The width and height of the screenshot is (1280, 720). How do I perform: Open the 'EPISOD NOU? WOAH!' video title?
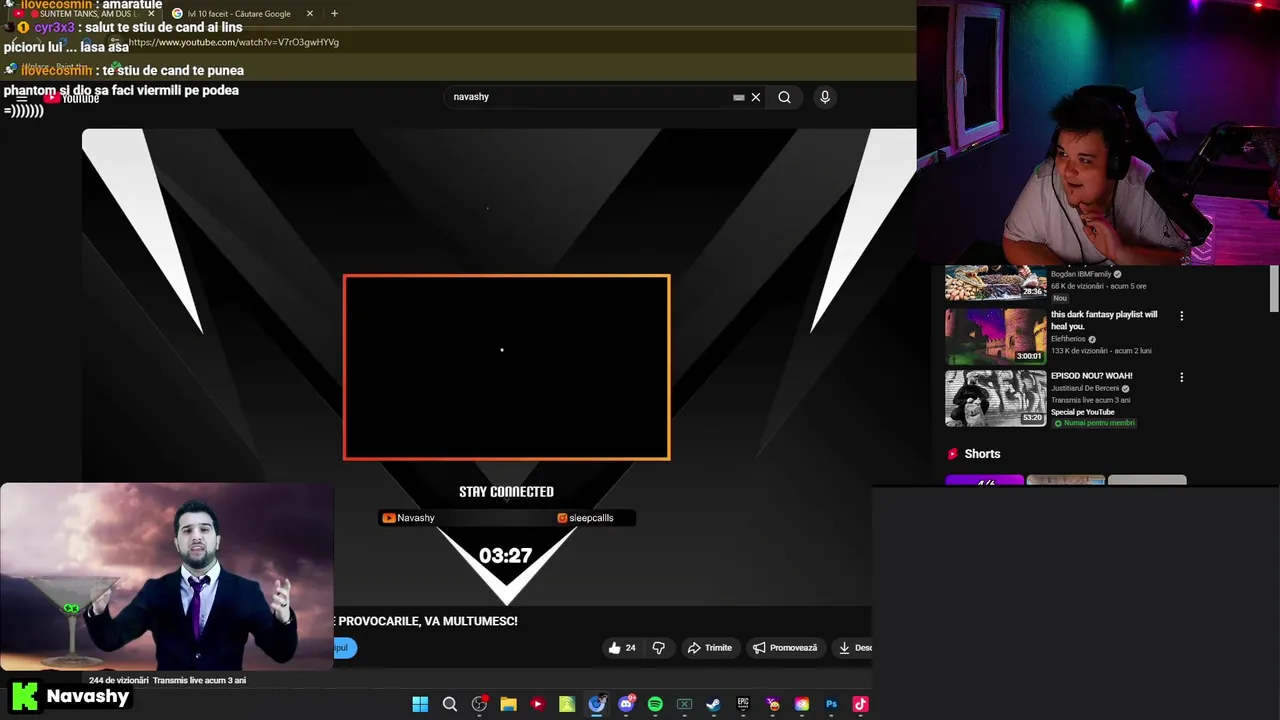pos(1092,376)
